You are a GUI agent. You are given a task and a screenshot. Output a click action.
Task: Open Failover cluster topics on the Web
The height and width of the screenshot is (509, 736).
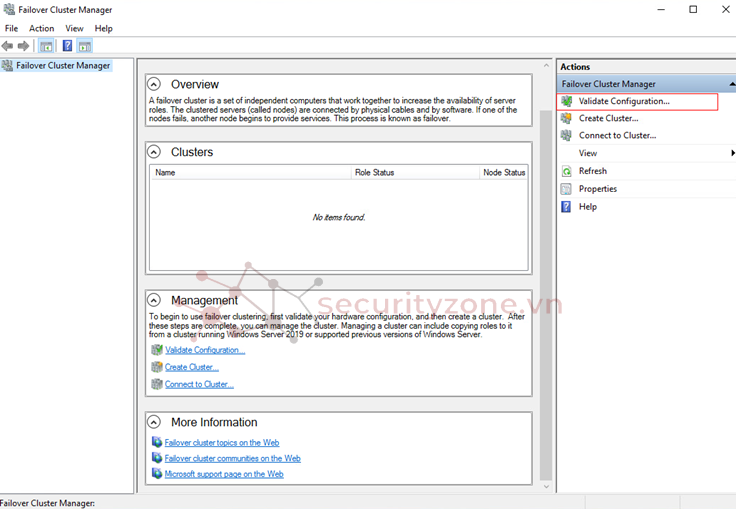click(221, 442)
